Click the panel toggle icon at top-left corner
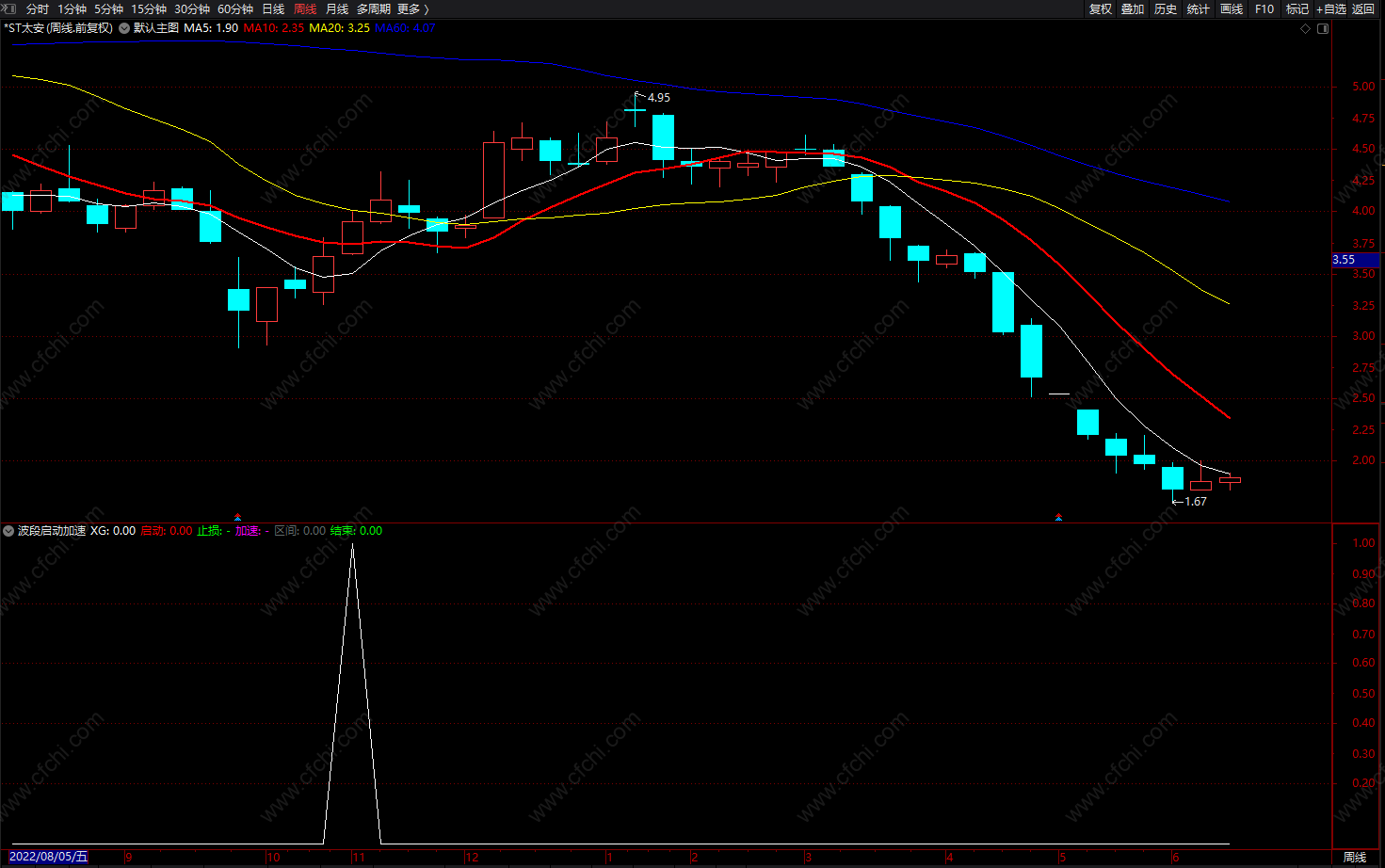The width and height of the screenshot is (1385, 868). pyautogui.click(x=8, y=8)
